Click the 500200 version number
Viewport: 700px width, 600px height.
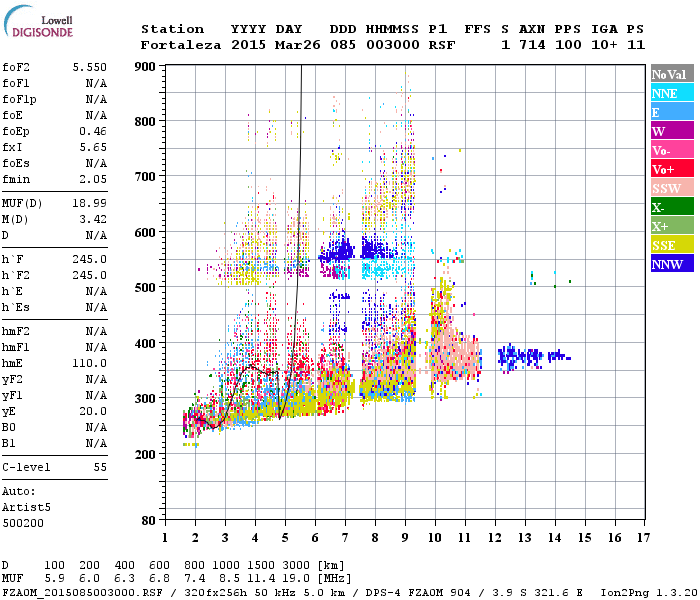[23, 523]
